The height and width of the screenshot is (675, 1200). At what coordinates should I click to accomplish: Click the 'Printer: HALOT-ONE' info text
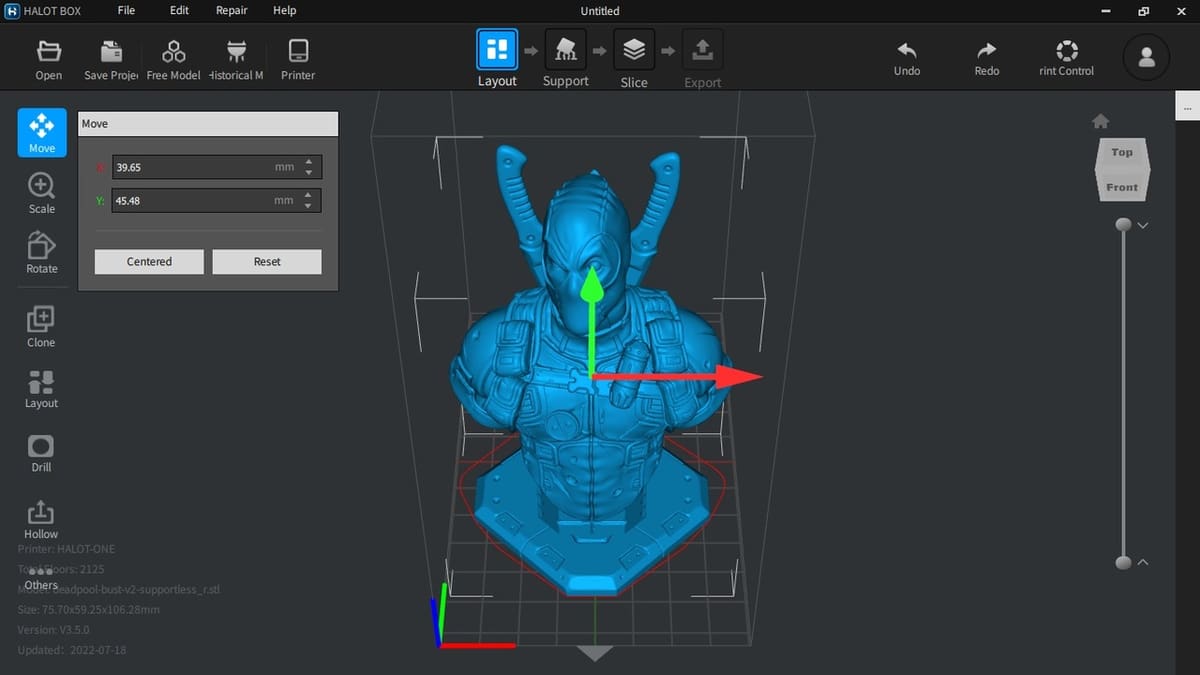[66, 549]
